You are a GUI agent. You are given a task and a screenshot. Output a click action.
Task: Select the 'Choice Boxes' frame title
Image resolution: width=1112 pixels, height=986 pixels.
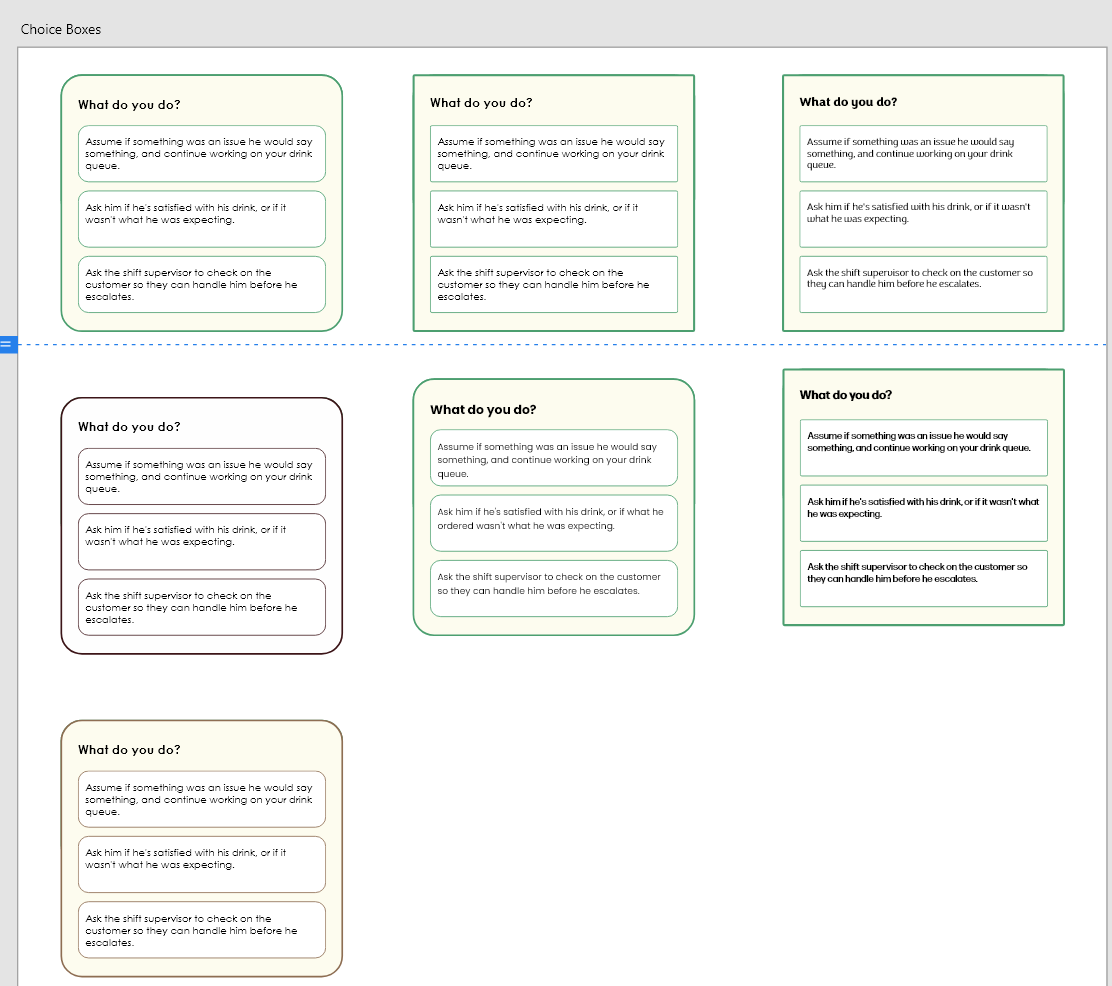(61, 29)
